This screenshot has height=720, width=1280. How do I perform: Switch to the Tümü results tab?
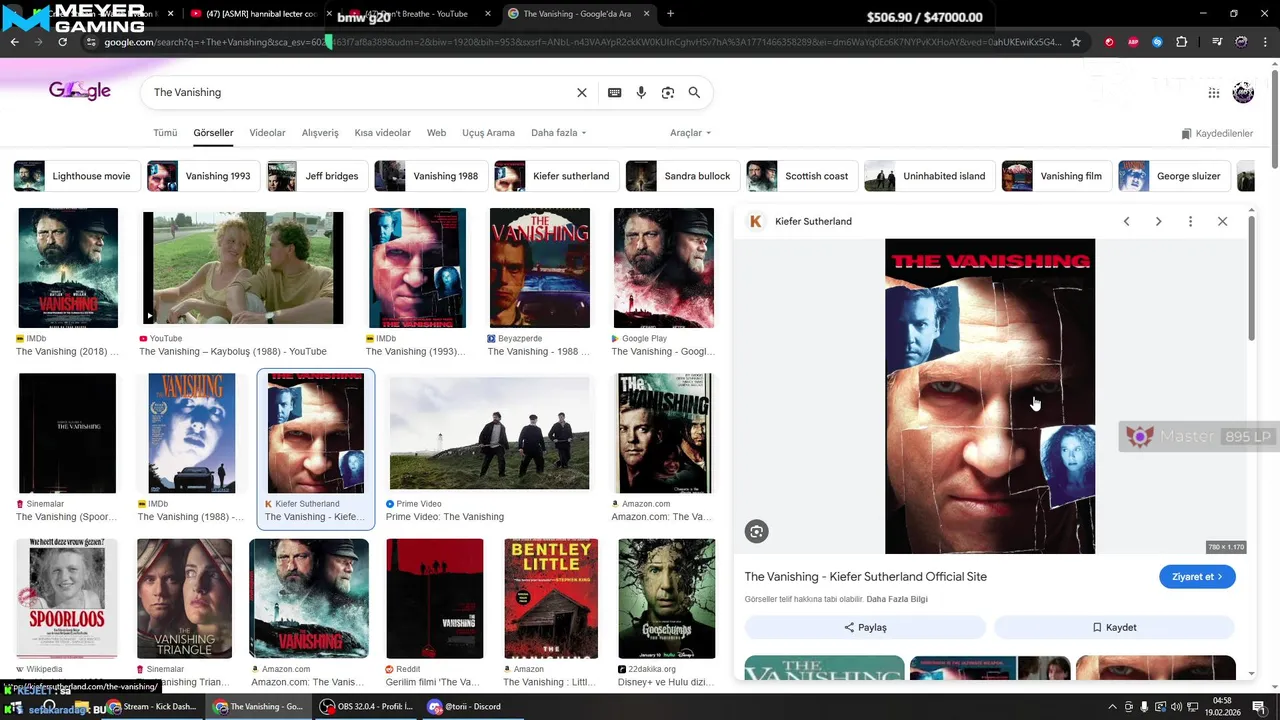[x=165, y=133]
